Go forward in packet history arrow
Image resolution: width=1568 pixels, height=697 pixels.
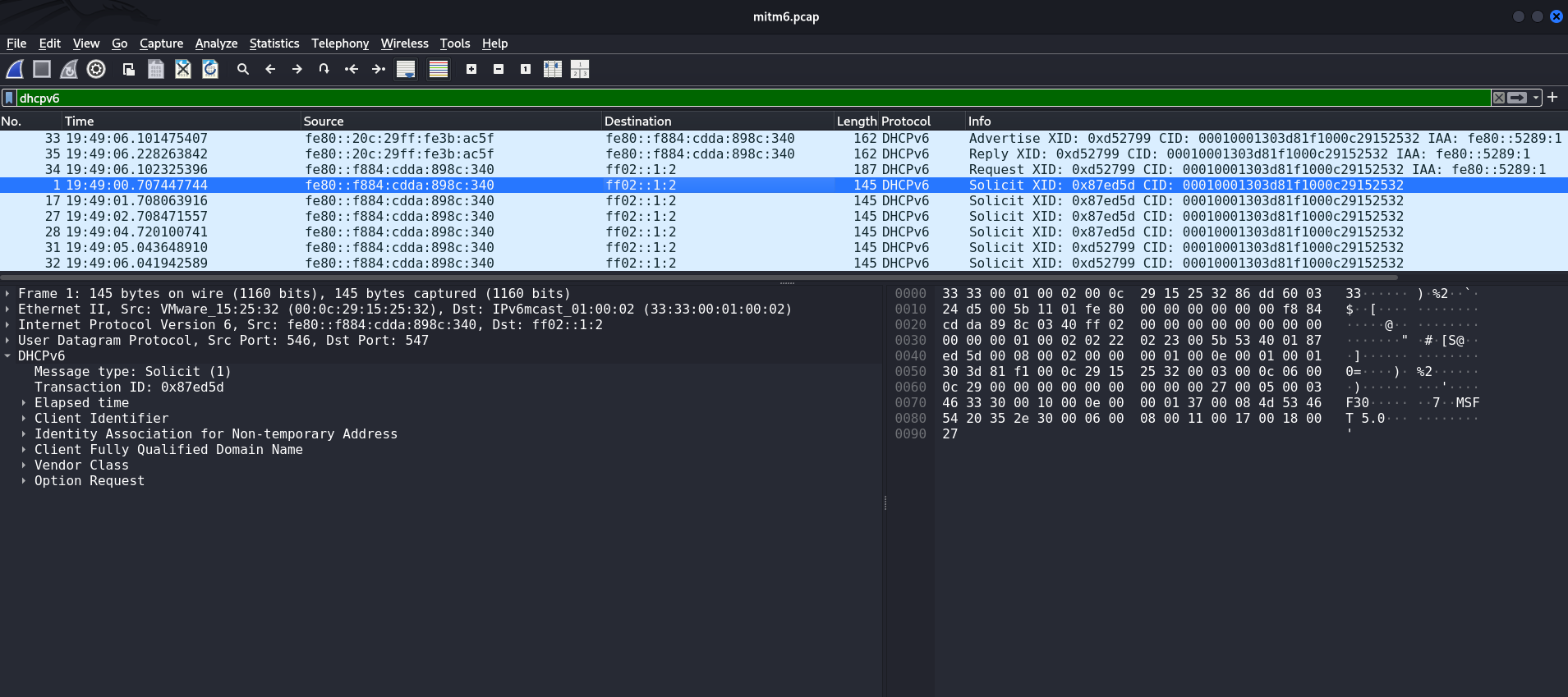(x=297, y=70)
